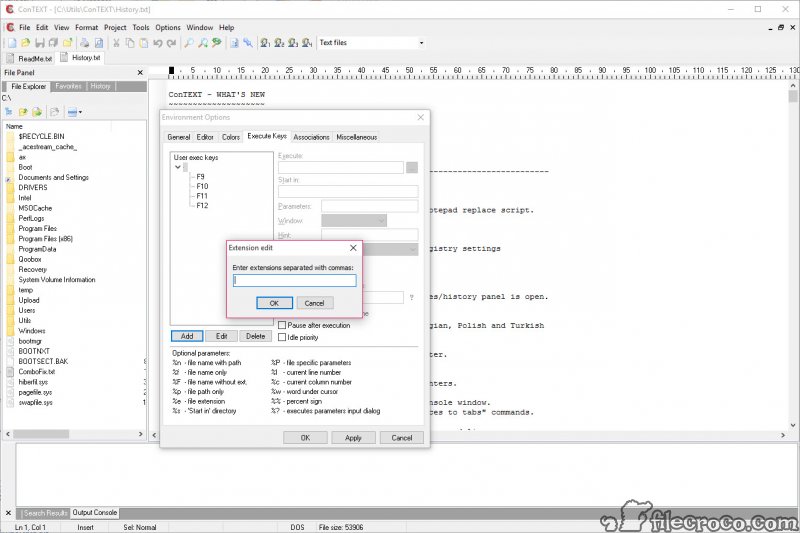Click the Add button under exec keys

[x=187, y=336]
